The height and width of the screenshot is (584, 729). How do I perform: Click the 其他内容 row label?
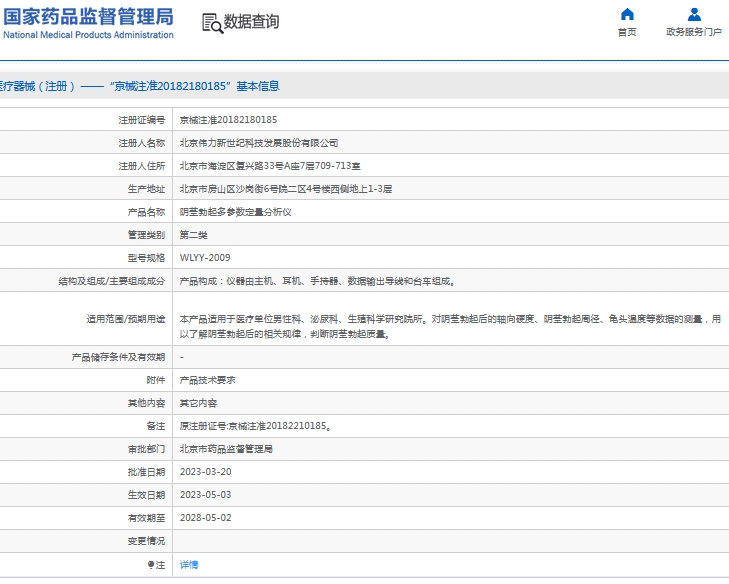click(146, 403)
